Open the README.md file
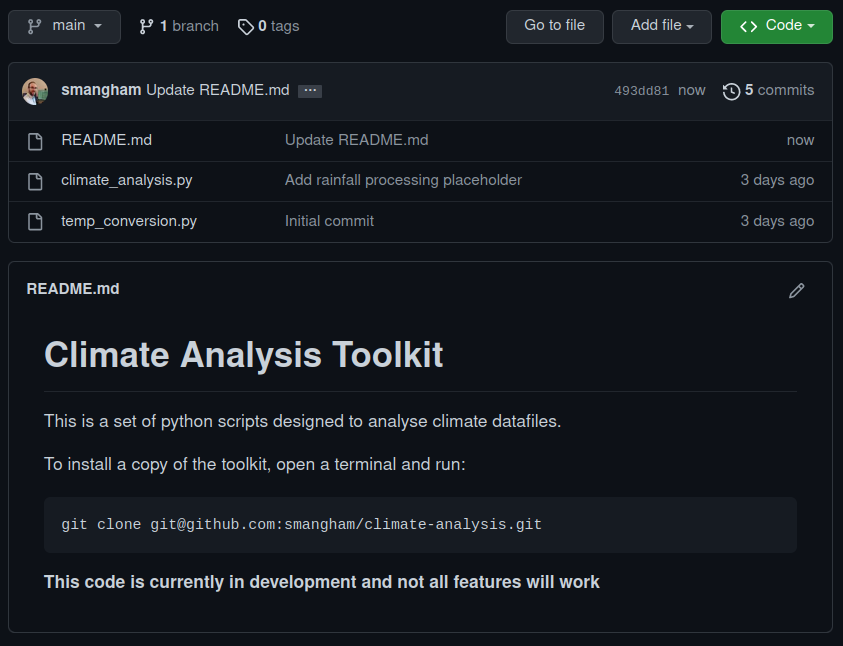The height and width of the screenshot is (646, 843). pyautogui.click(x=106, y=140)
